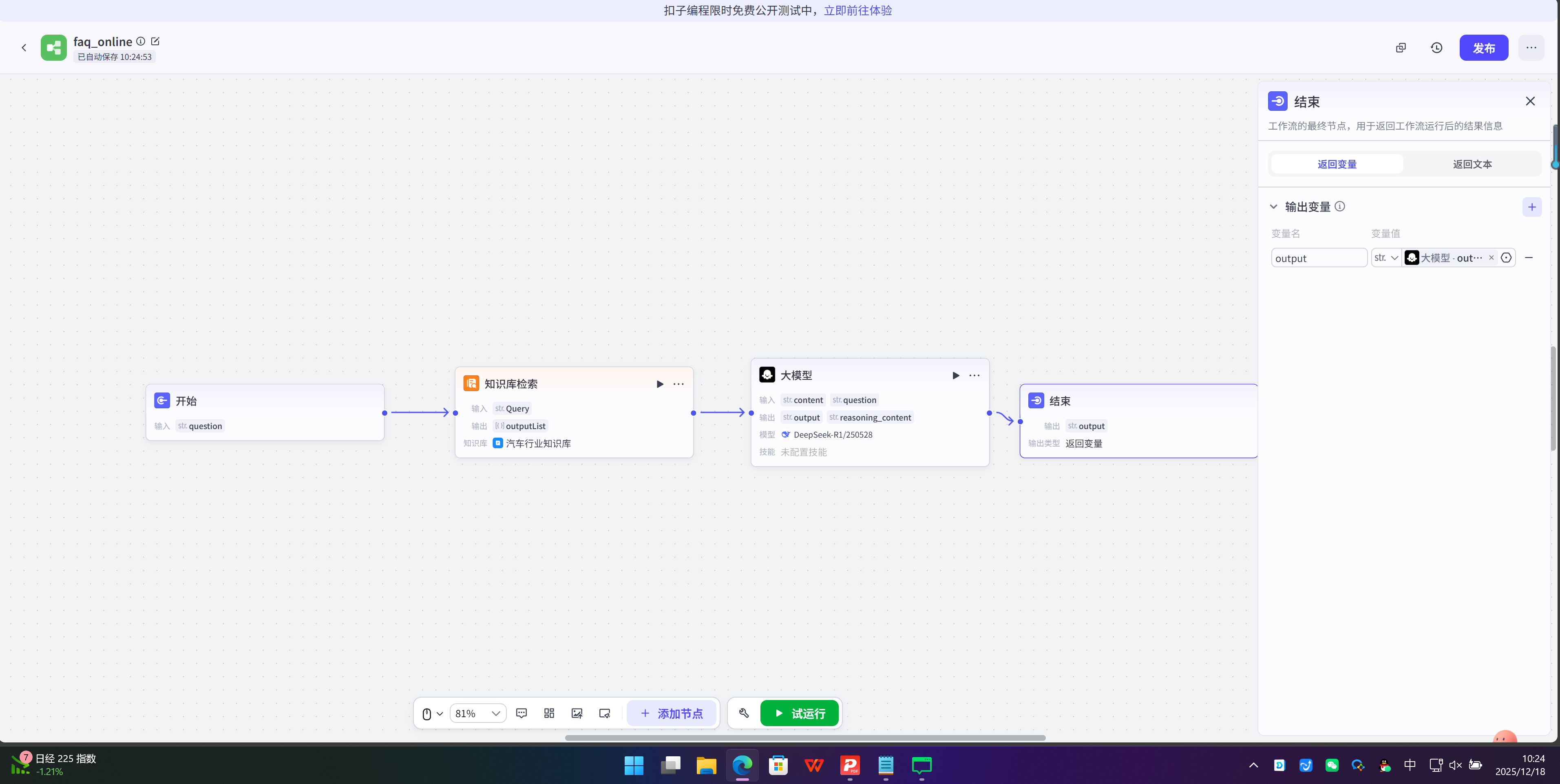
Task: Run the 知识库检索 node with play icon
Action: [660, 384]
